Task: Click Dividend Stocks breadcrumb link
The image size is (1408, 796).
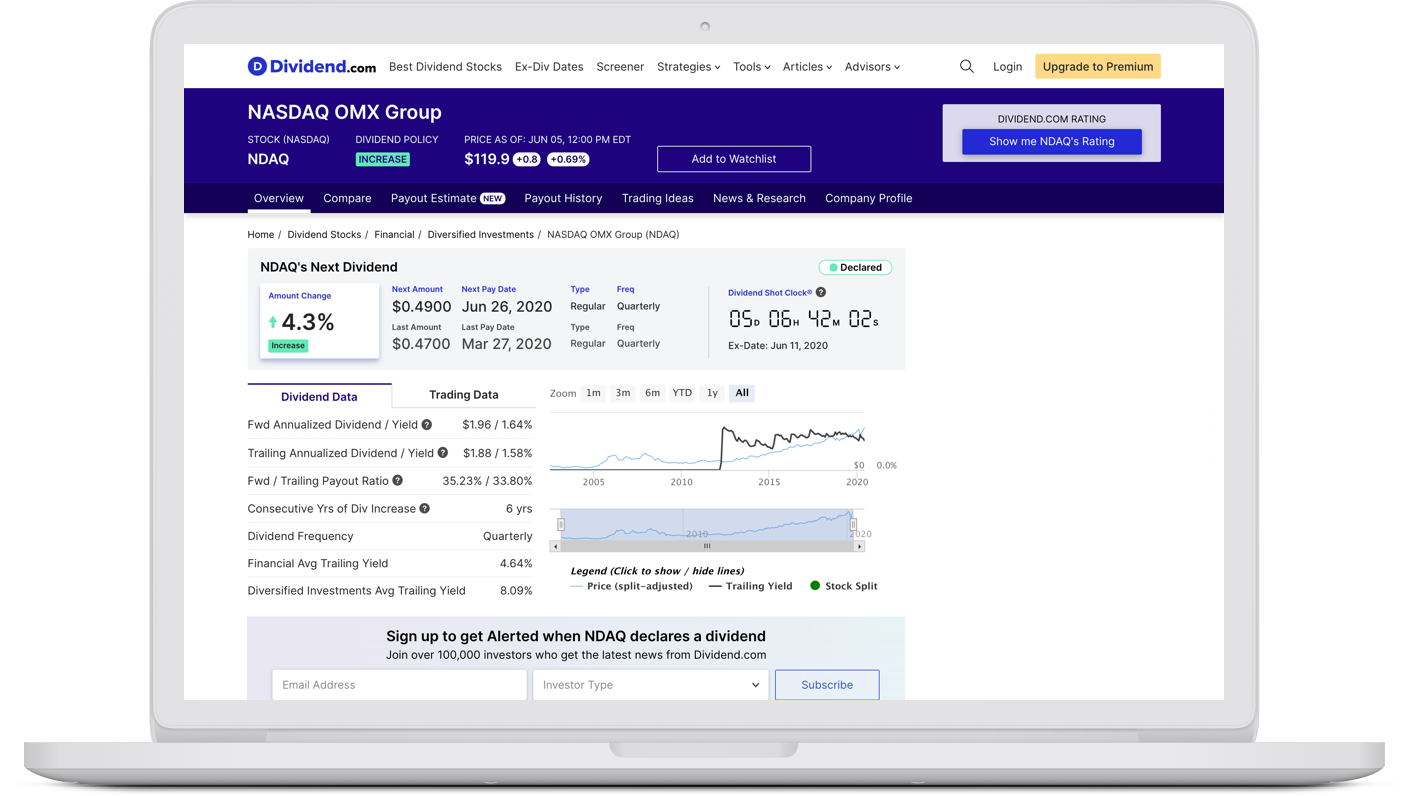Action: 324,234
